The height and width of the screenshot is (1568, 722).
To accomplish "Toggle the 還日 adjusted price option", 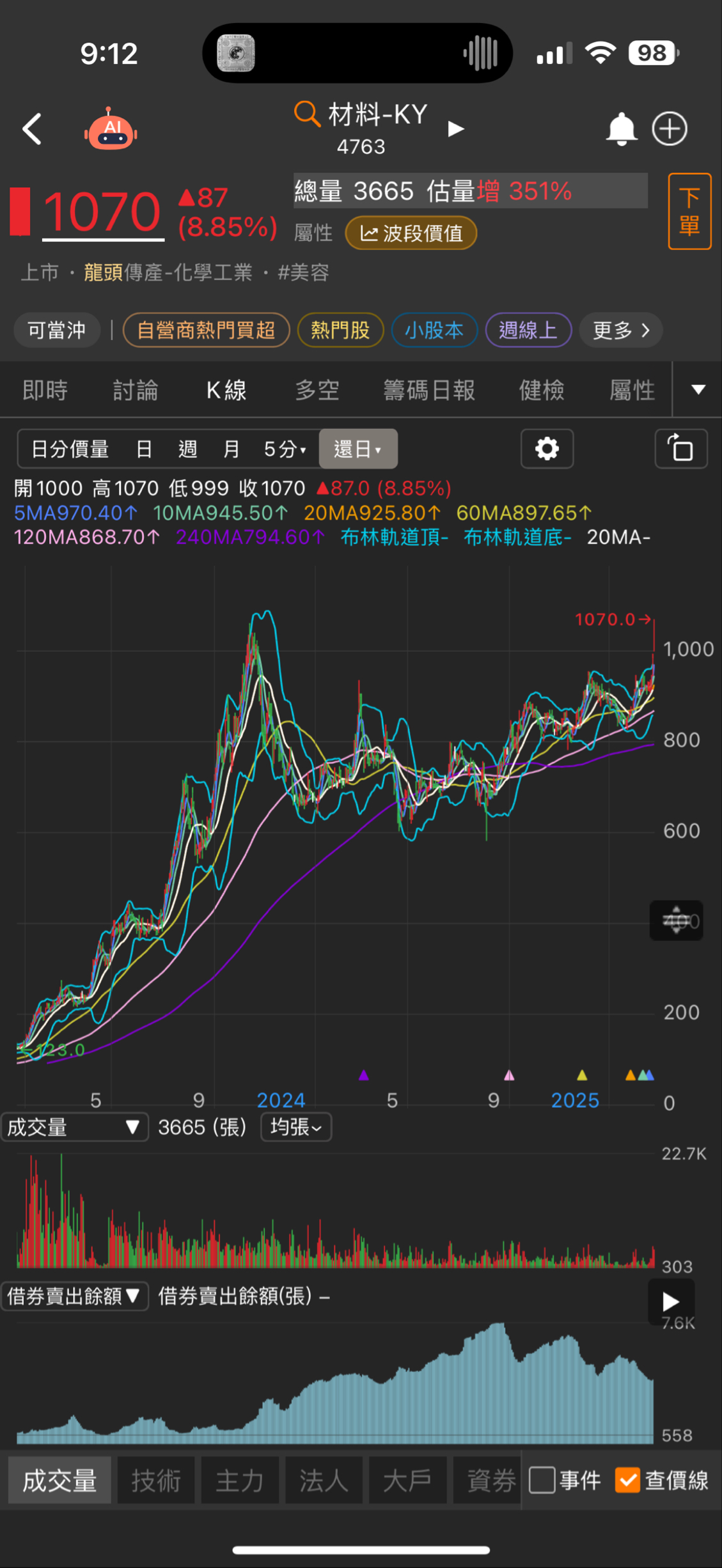I will pos(357,449).
